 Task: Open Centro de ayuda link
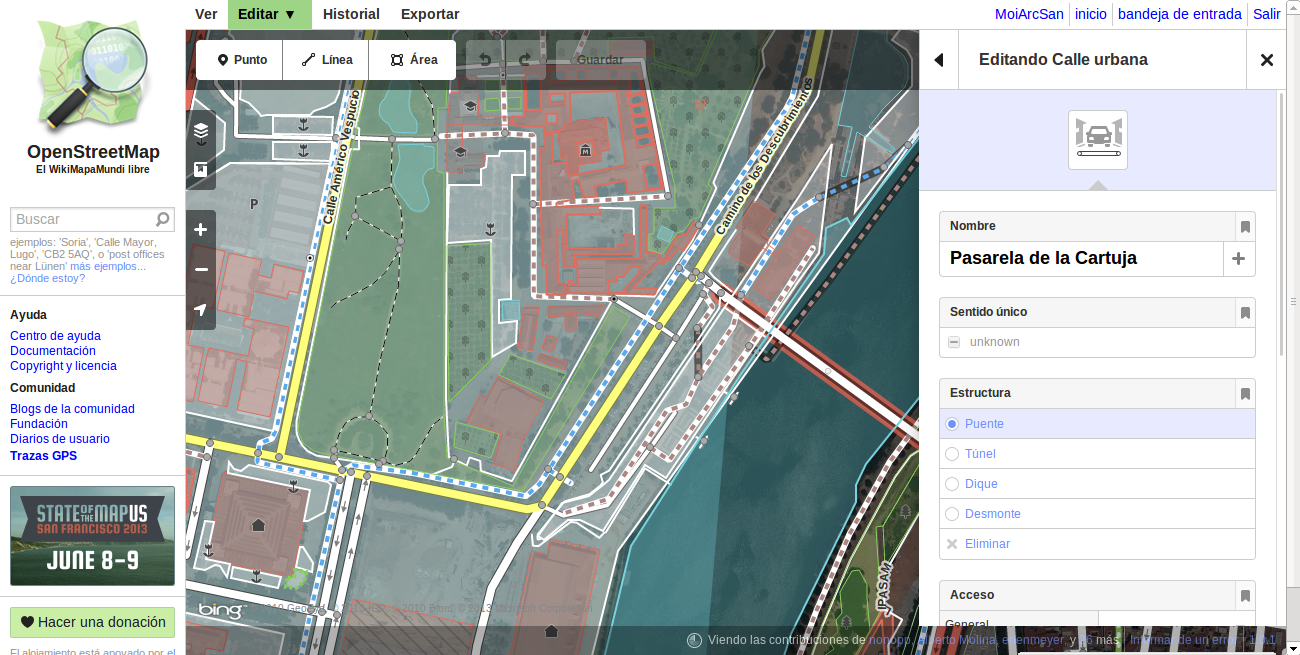[55, 336]
